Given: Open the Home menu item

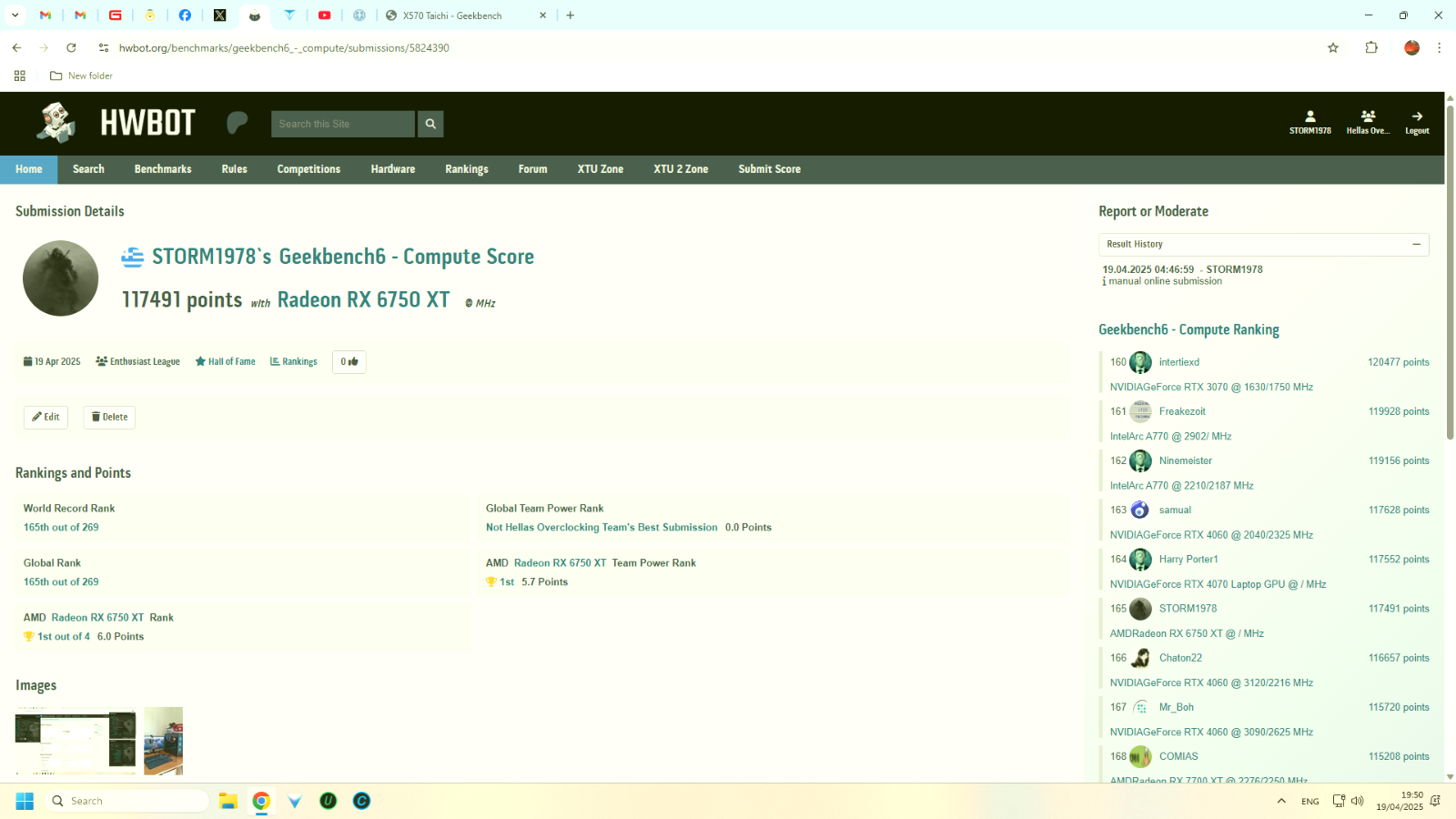Looking at the screenshot, I should pos(29,169).
